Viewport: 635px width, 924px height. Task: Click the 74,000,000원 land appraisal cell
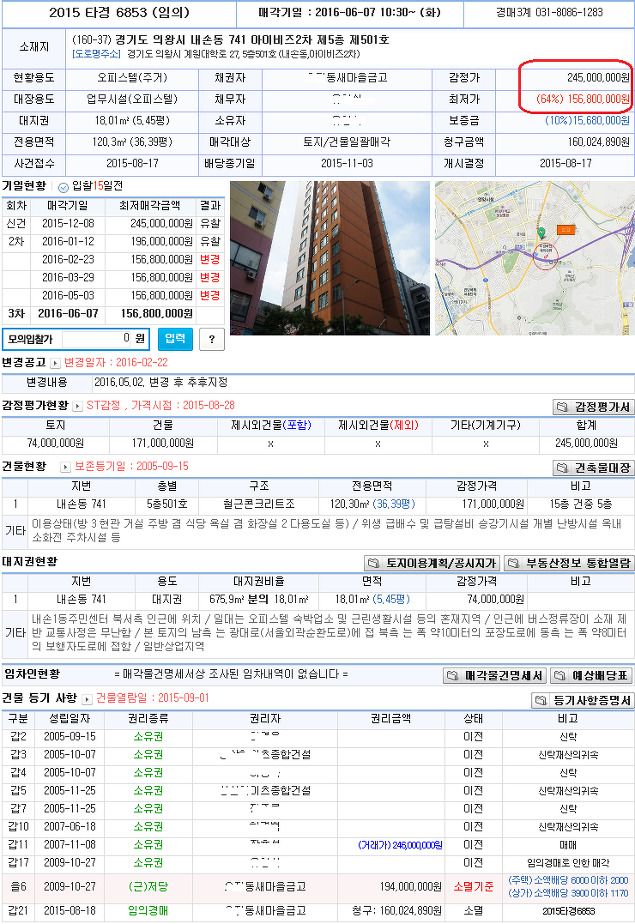click(55, 443)
